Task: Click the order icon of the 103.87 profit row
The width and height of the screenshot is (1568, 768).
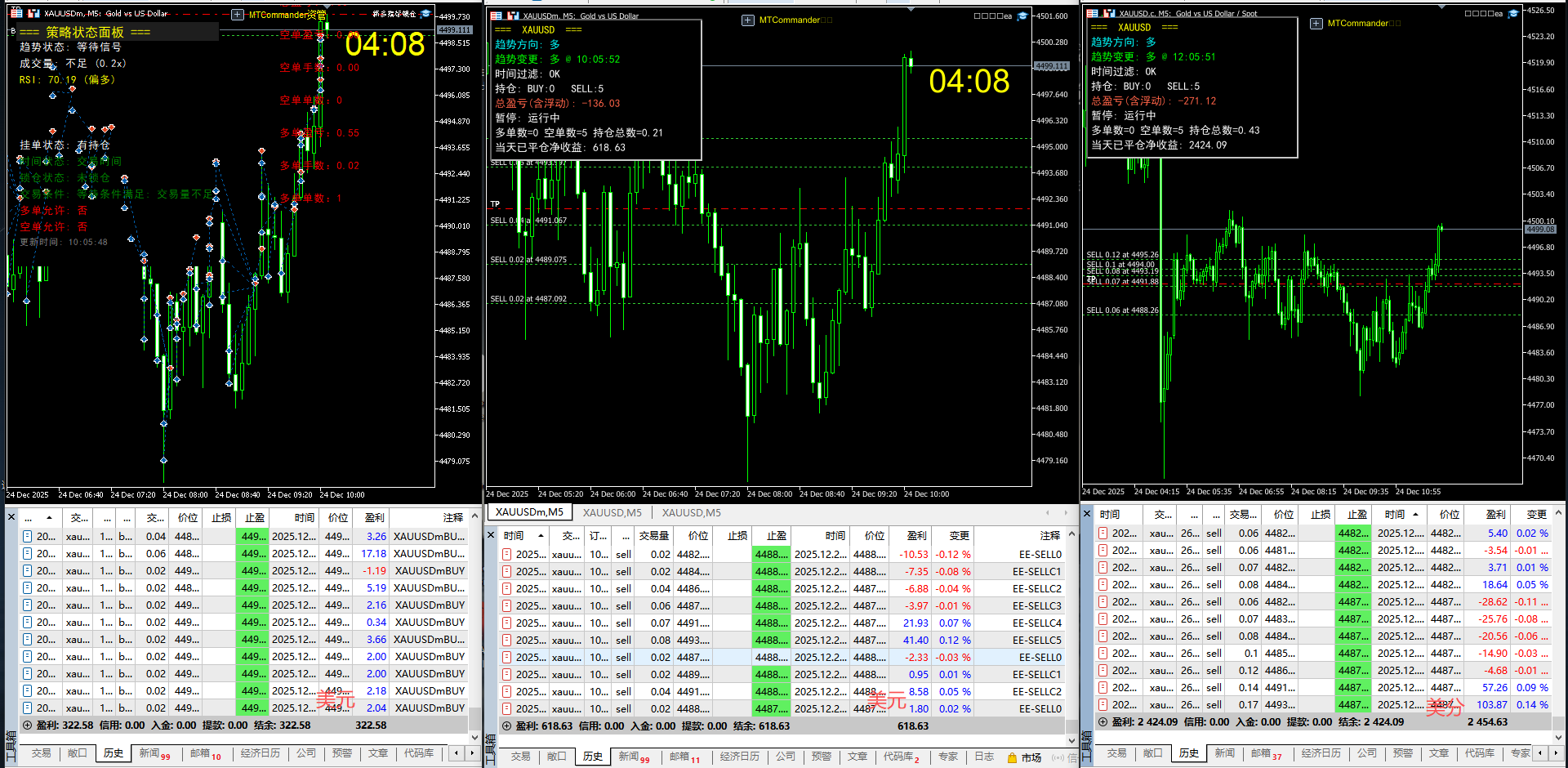Action: click(1102, 704)
